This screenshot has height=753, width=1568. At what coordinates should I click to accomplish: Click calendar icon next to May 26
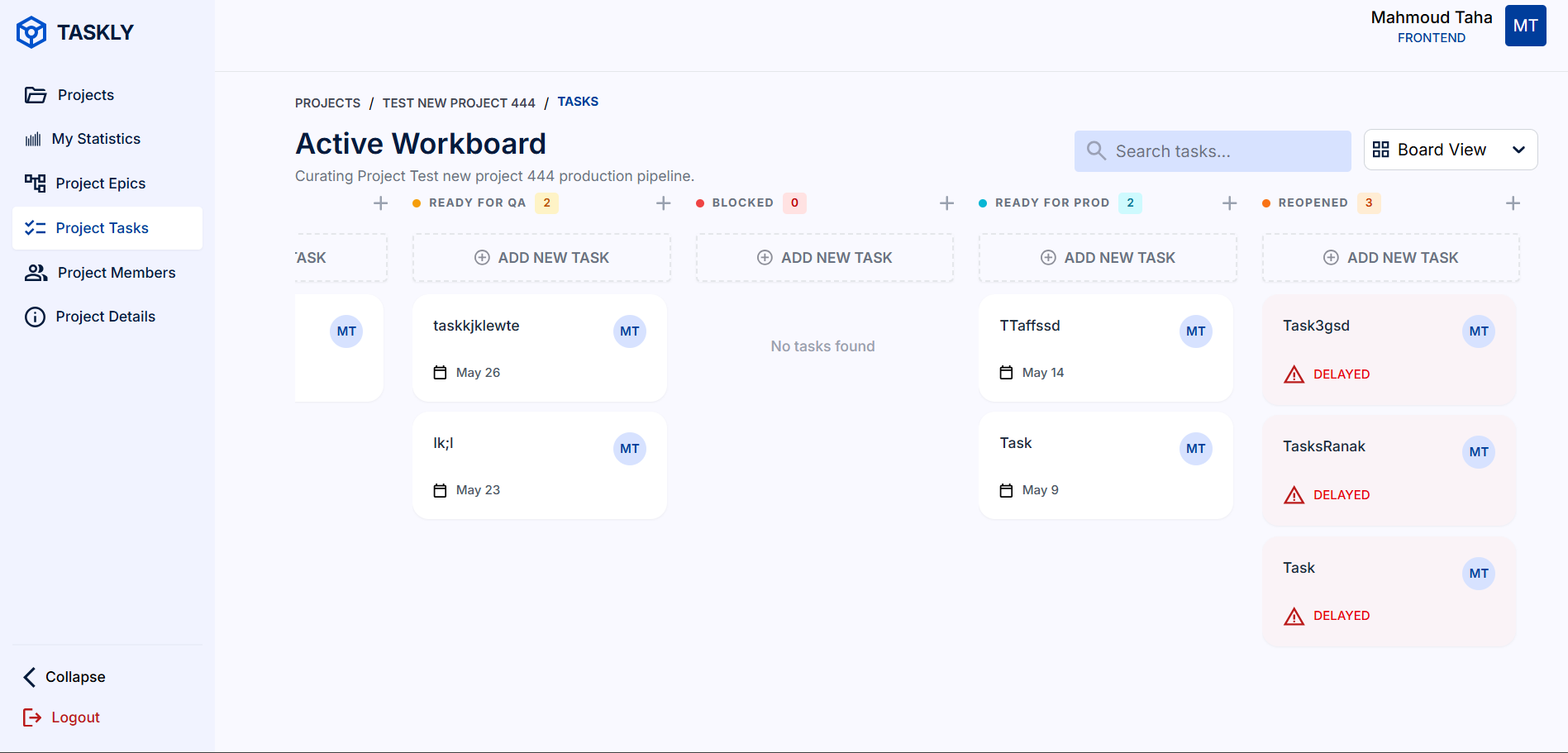tap(440, 373)
